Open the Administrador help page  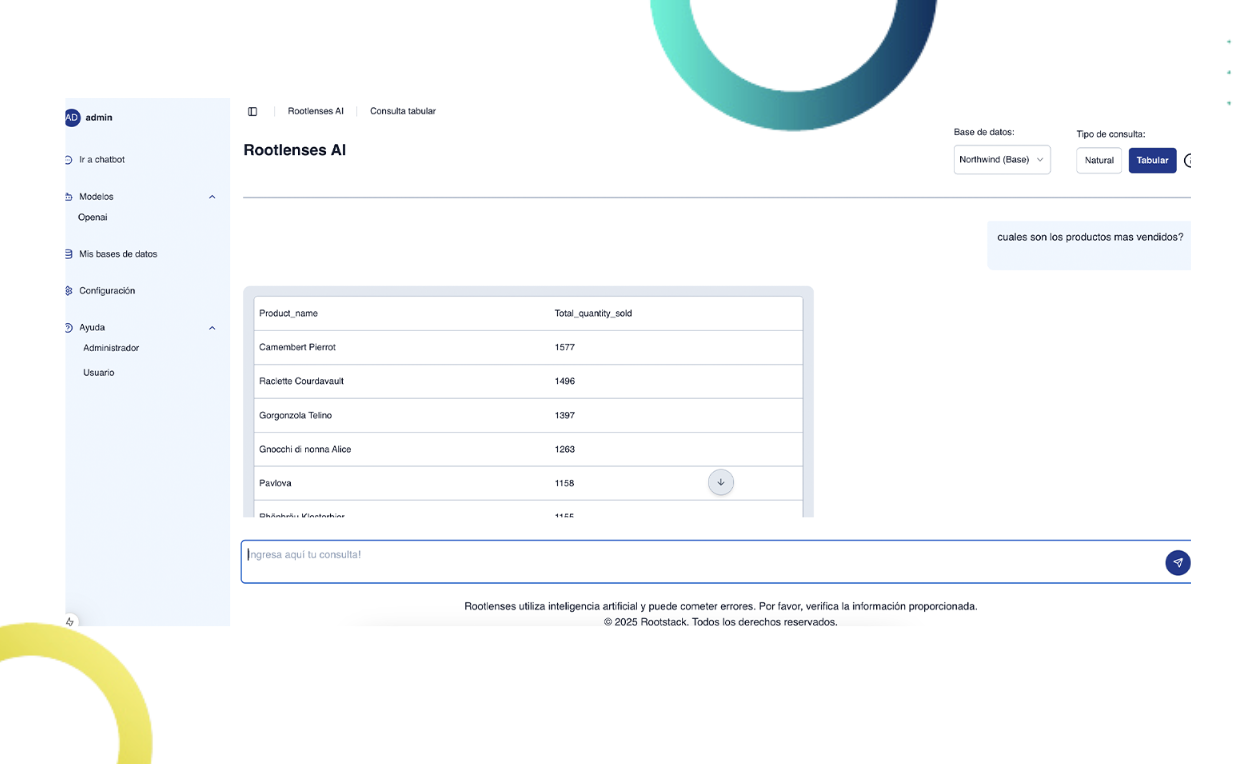tap(111, 348)
